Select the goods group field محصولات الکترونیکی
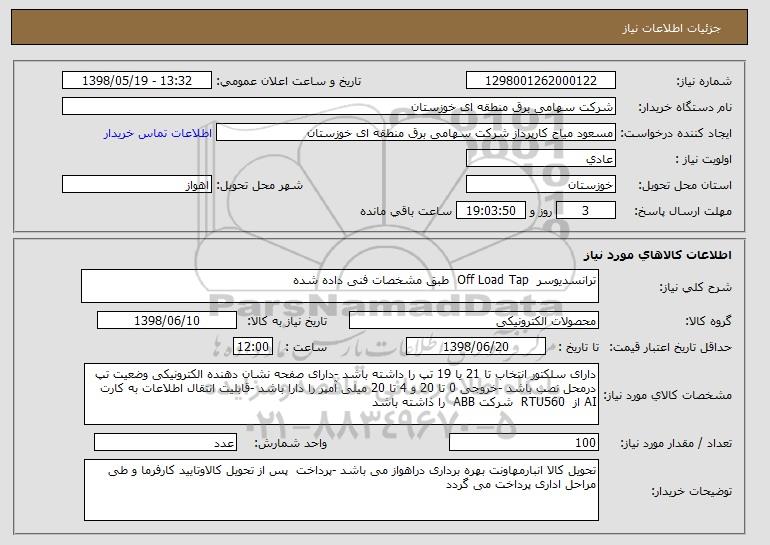 click(x=474, y=322)
